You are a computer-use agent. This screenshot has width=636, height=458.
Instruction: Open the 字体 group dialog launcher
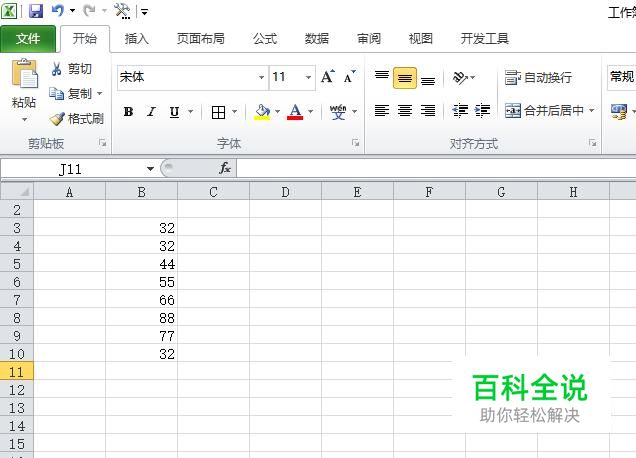[x=355, y=143]
